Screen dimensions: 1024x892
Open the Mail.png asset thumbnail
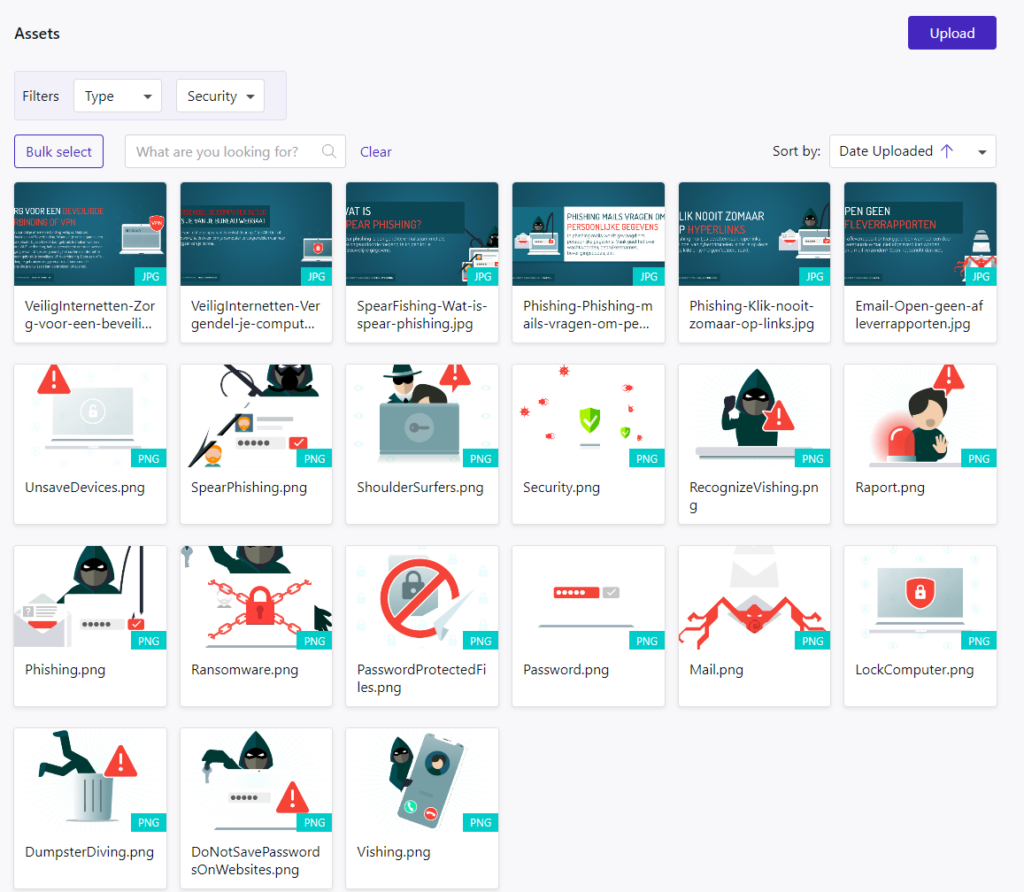[x=754, y=598]
